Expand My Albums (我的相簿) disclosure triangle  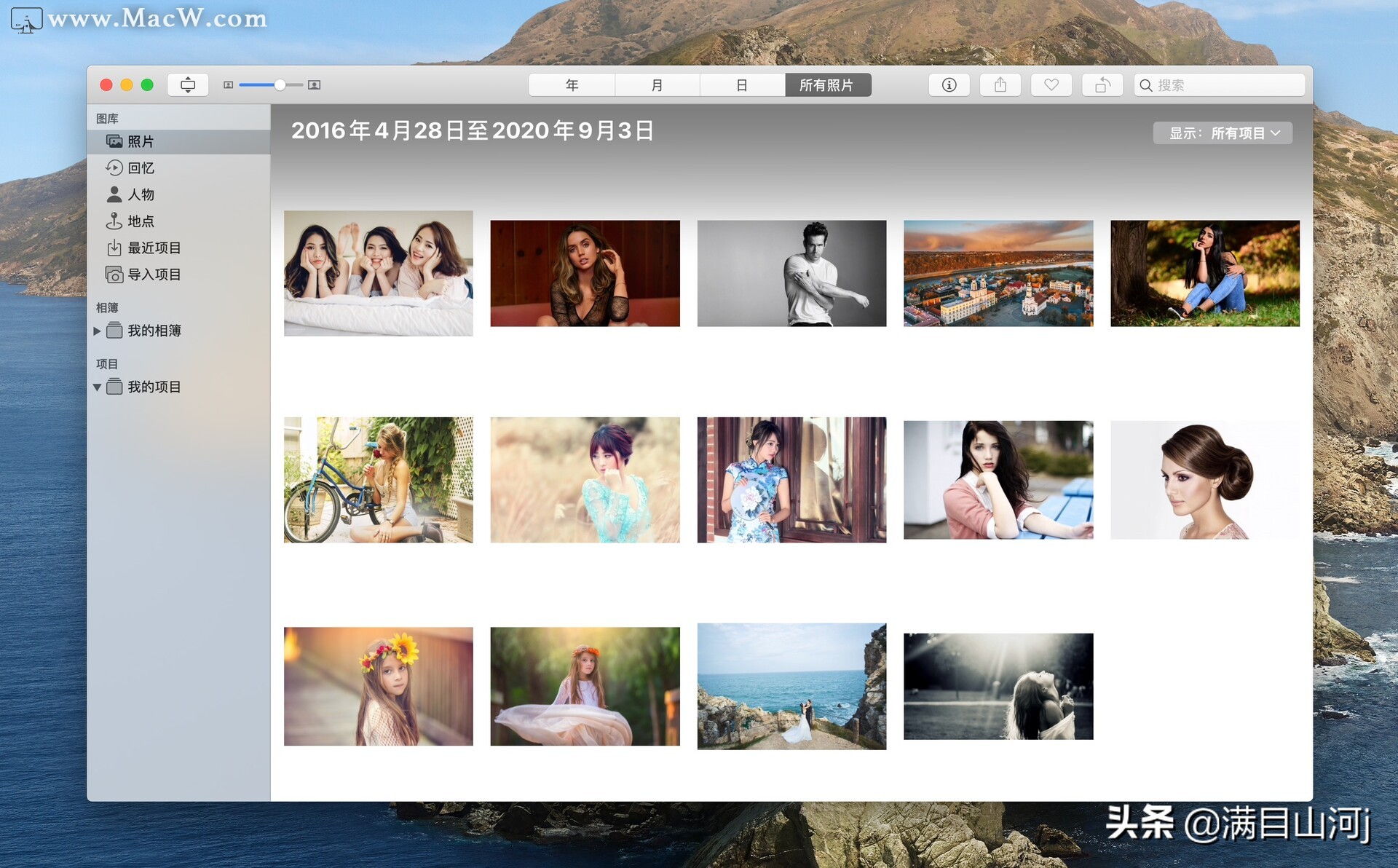coord(97,331)
